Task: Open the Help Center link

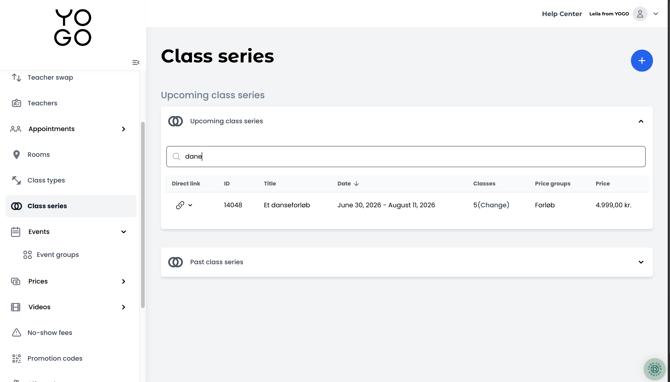Action: [x=561, y=14]
